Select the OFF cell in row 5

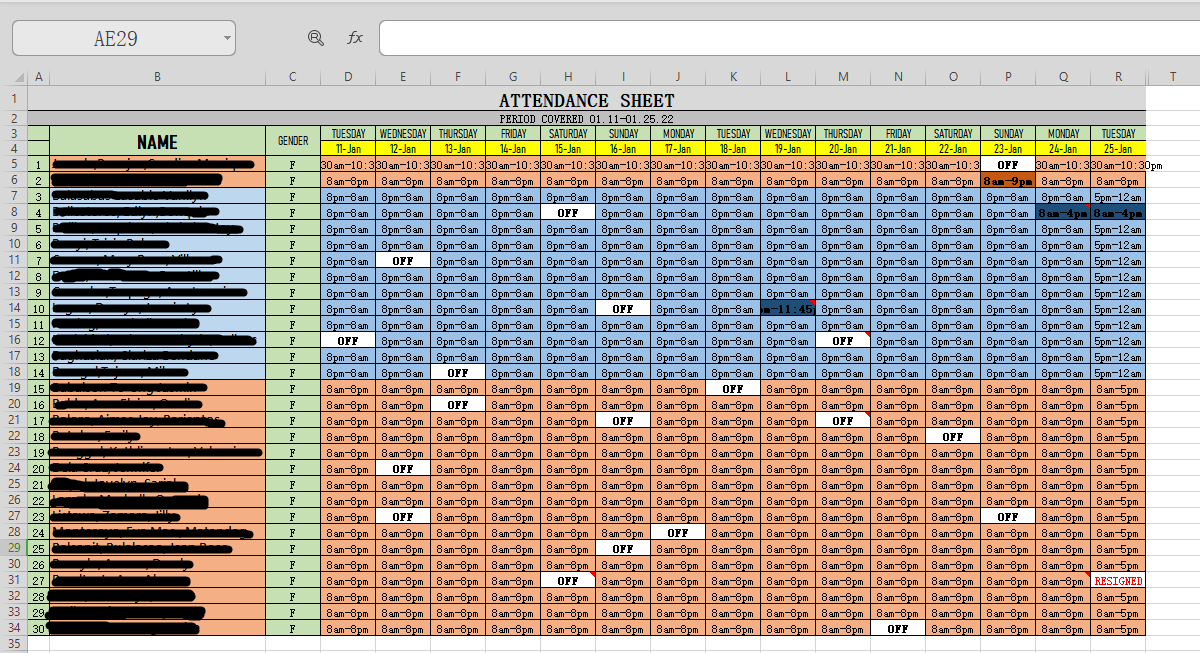pos(1008,165)
